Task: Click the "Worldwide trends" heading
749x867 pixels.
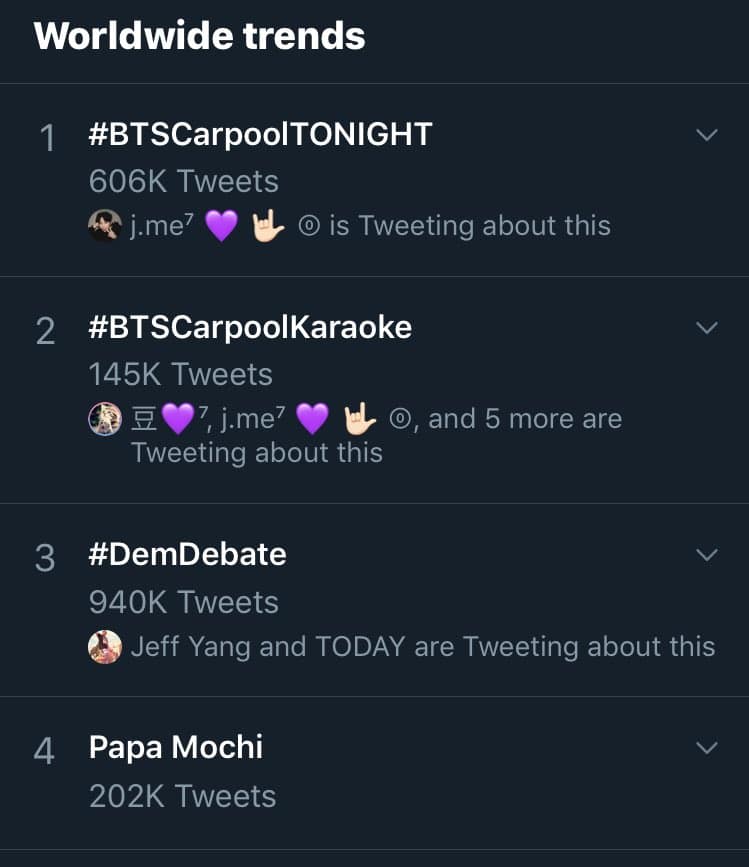Action: (x=199, y=36)
